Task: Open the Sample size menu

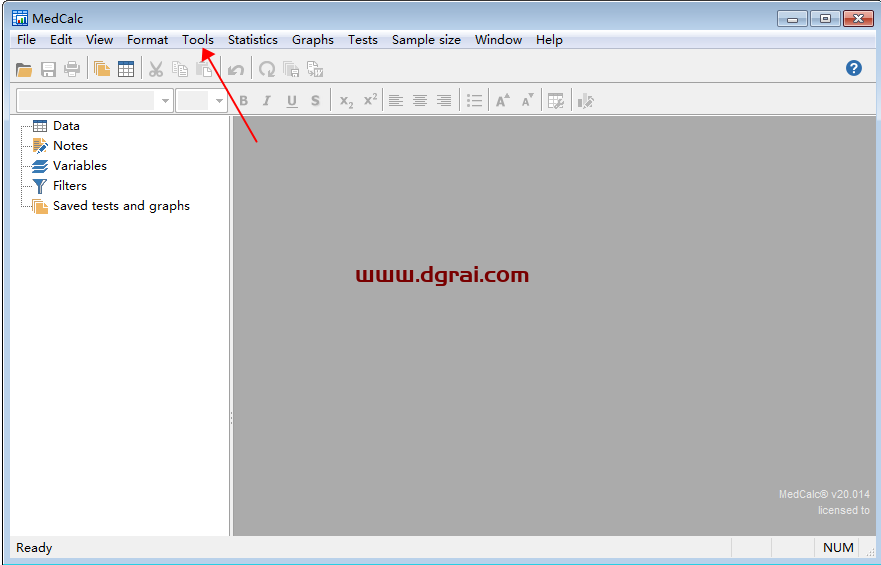Action: click(x=426, y=40)
